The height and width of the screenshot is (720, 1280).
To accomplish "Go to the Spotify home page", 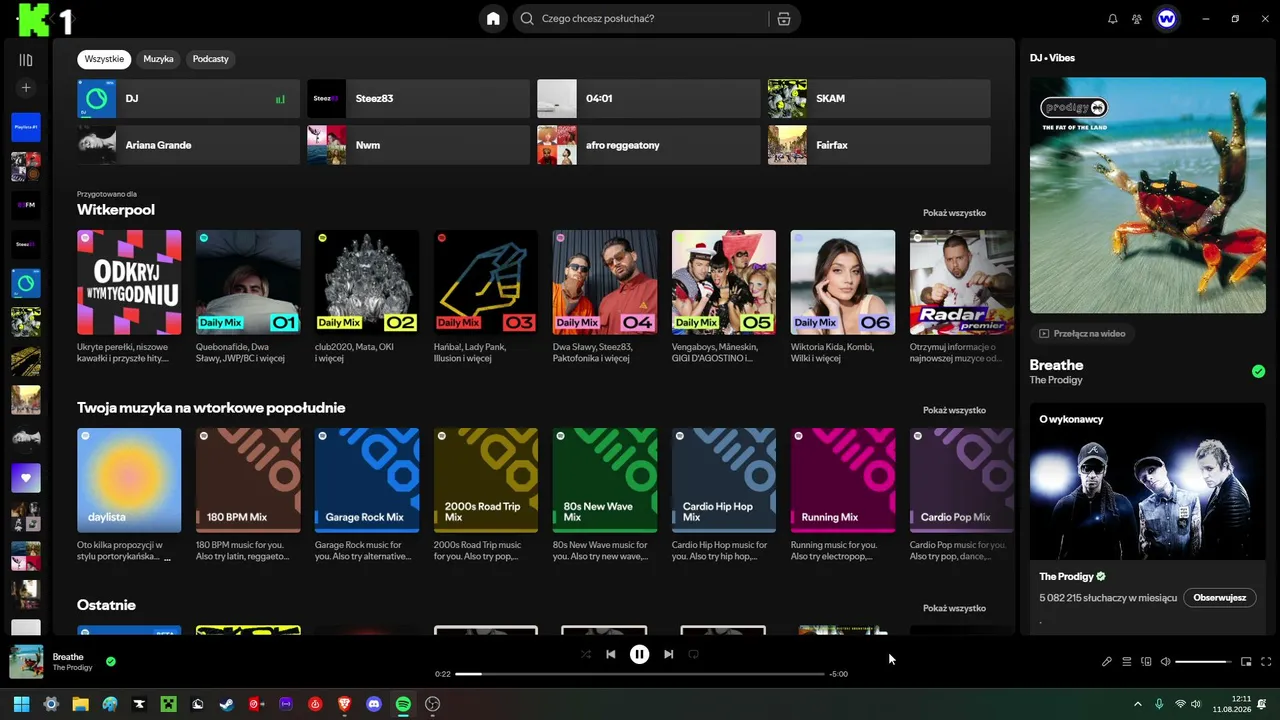I will 493,19.
